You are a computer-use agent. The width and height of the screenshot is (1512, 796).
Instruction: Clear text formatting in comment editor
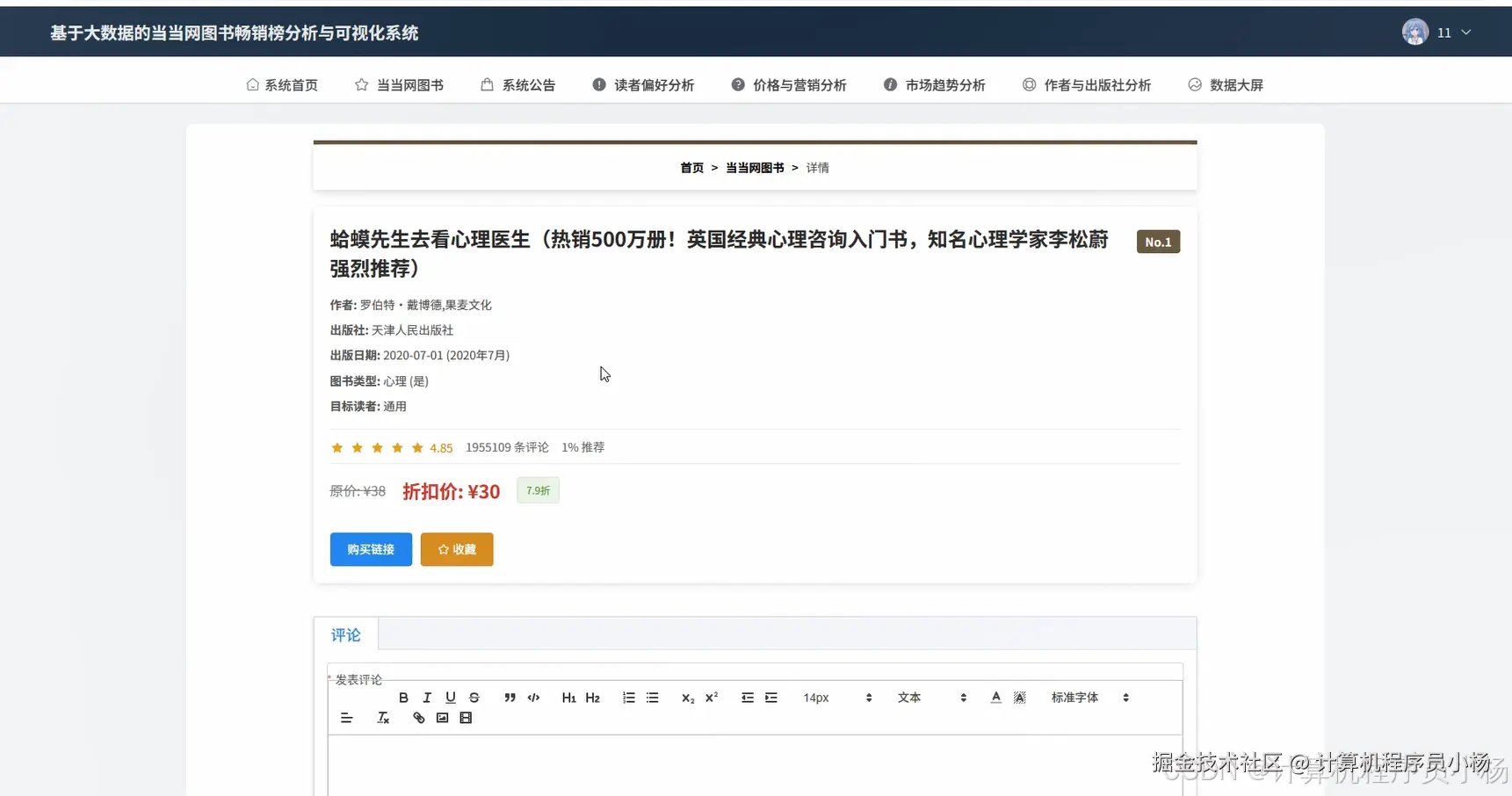(383, 718)
